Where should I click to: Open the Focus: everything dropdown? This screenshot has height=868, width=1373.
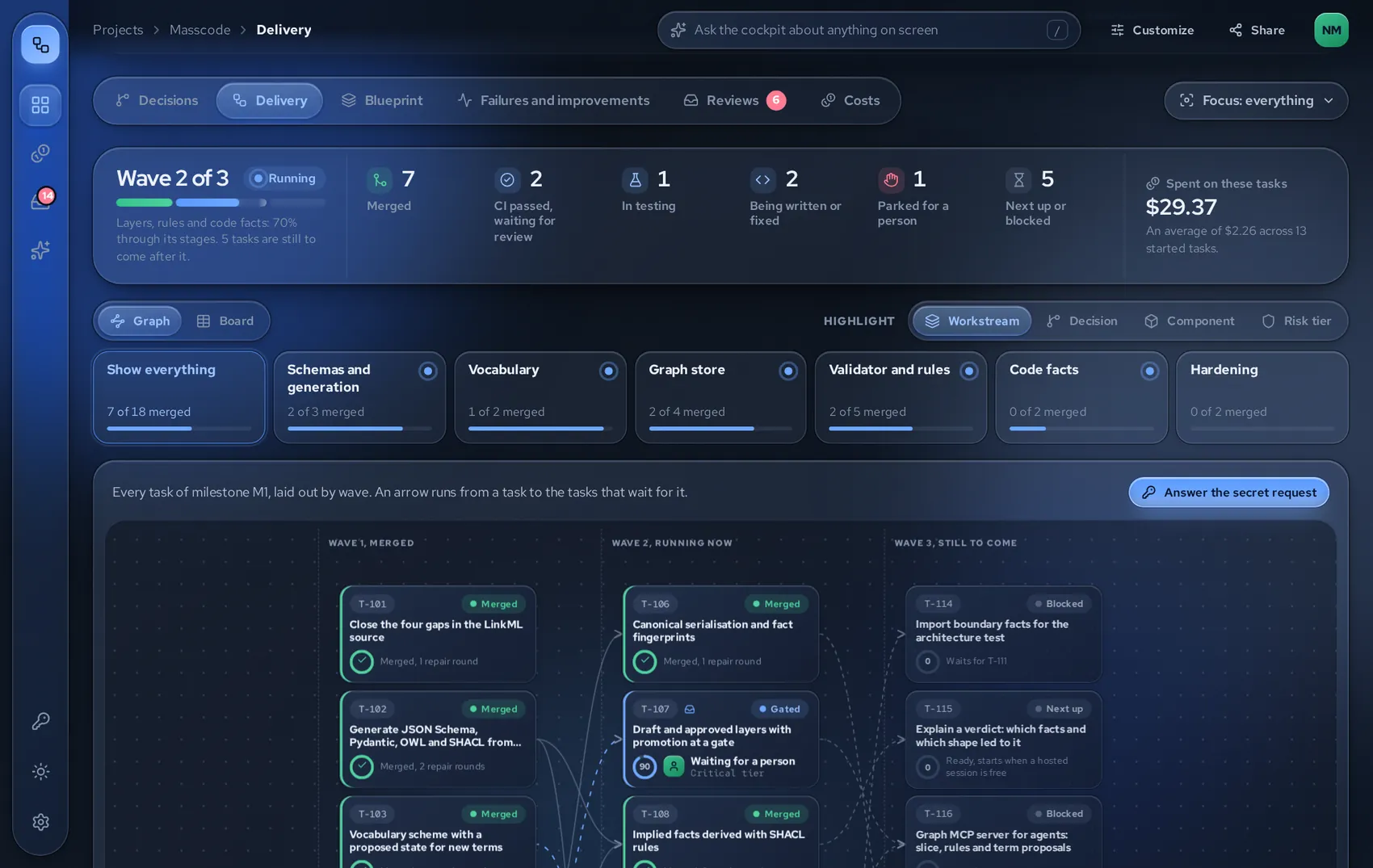1256,100
